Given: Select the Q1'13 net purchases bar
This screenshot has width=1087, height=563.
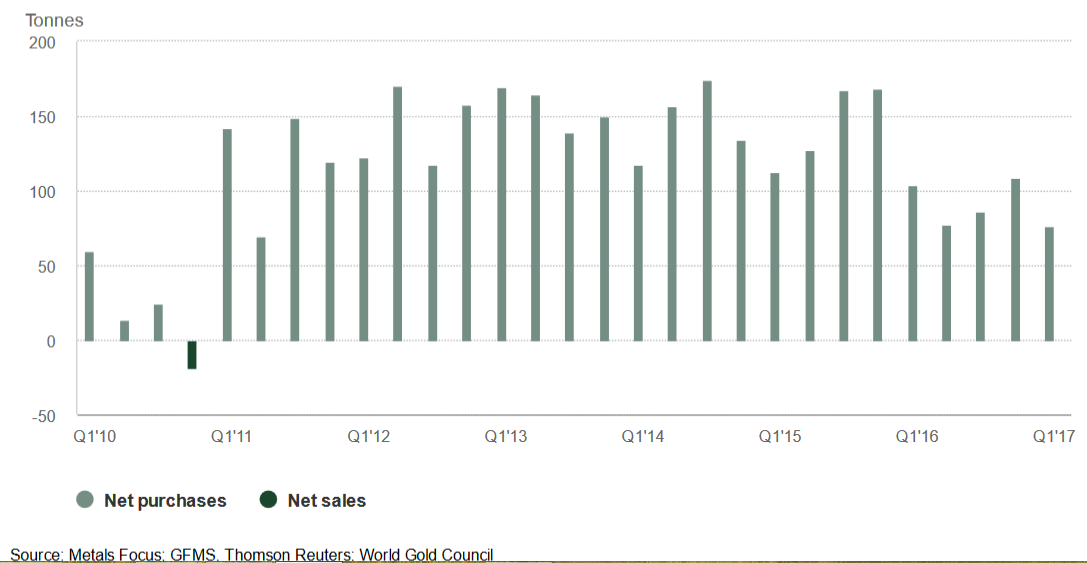Looking at the screenshot, I should (x=501, y=215).
